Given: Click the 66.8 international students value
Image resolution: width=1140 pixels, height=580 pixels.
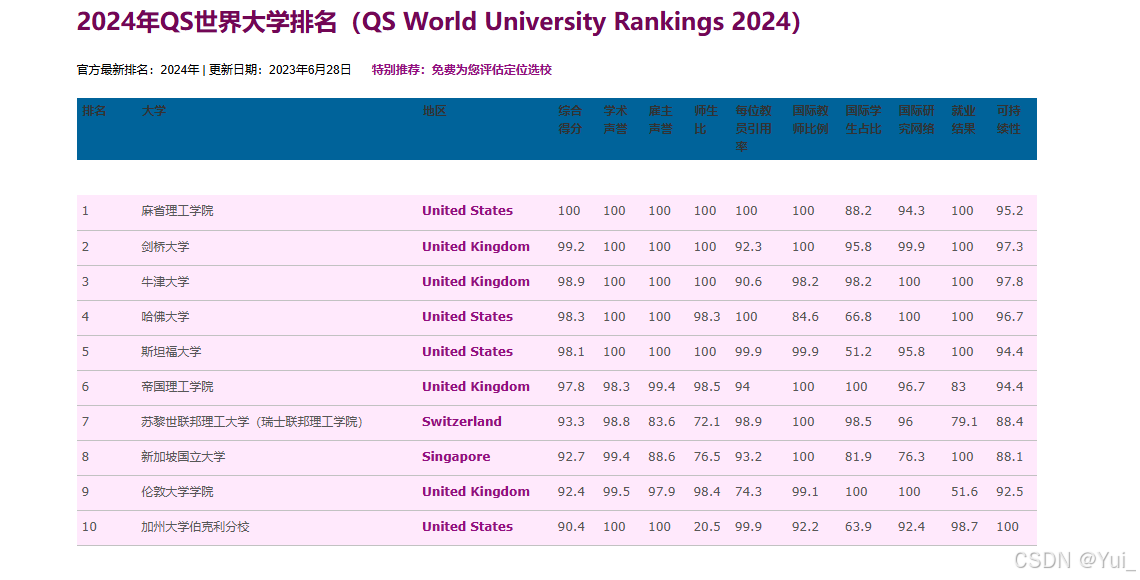Looking at the screenshot, I should click(x=858, y=316).
